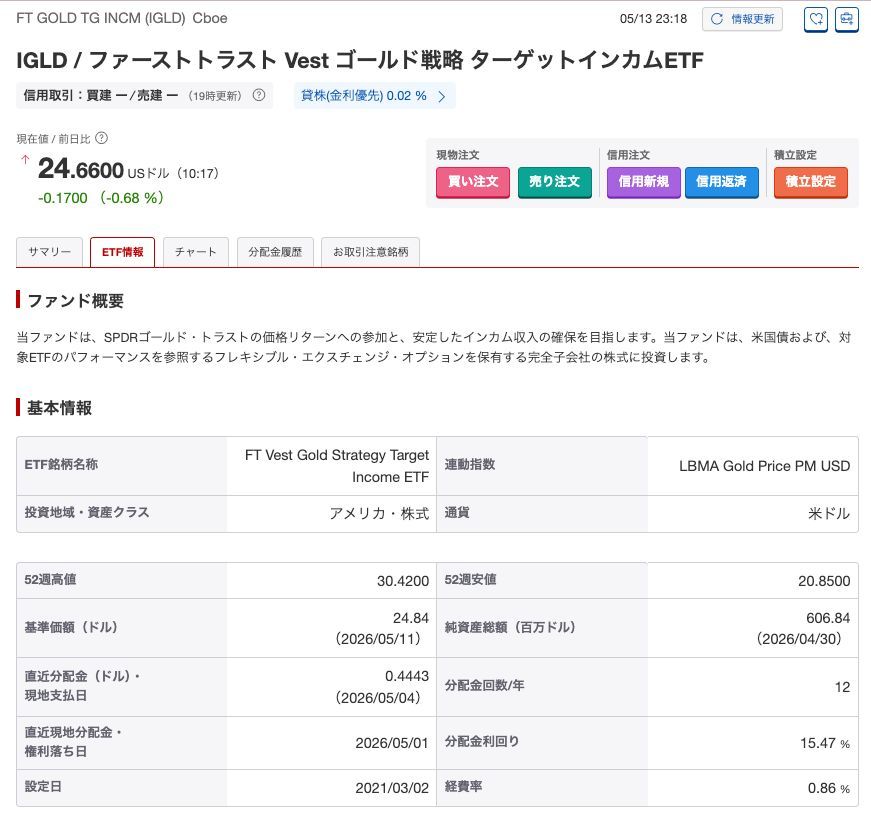Click the 52週高値 value 30.4200

(403, 581)
